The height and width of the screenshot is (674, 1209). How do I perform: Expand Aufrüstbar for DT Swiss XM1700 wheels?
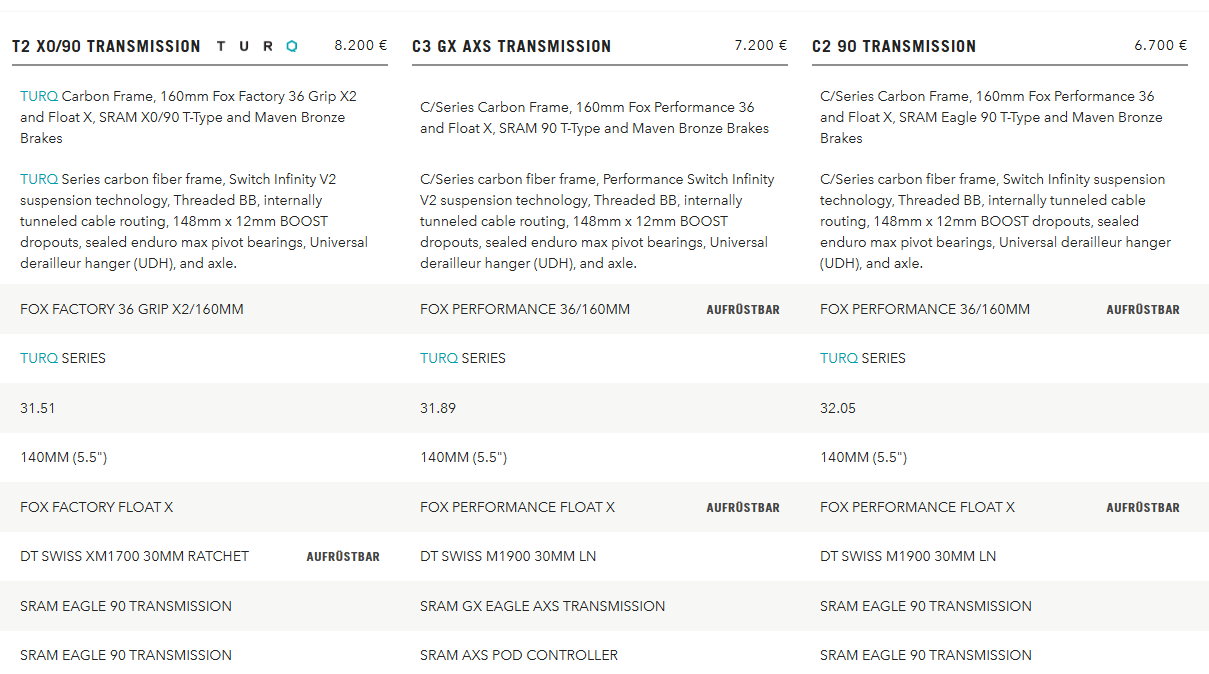click(x=343, y=557)
